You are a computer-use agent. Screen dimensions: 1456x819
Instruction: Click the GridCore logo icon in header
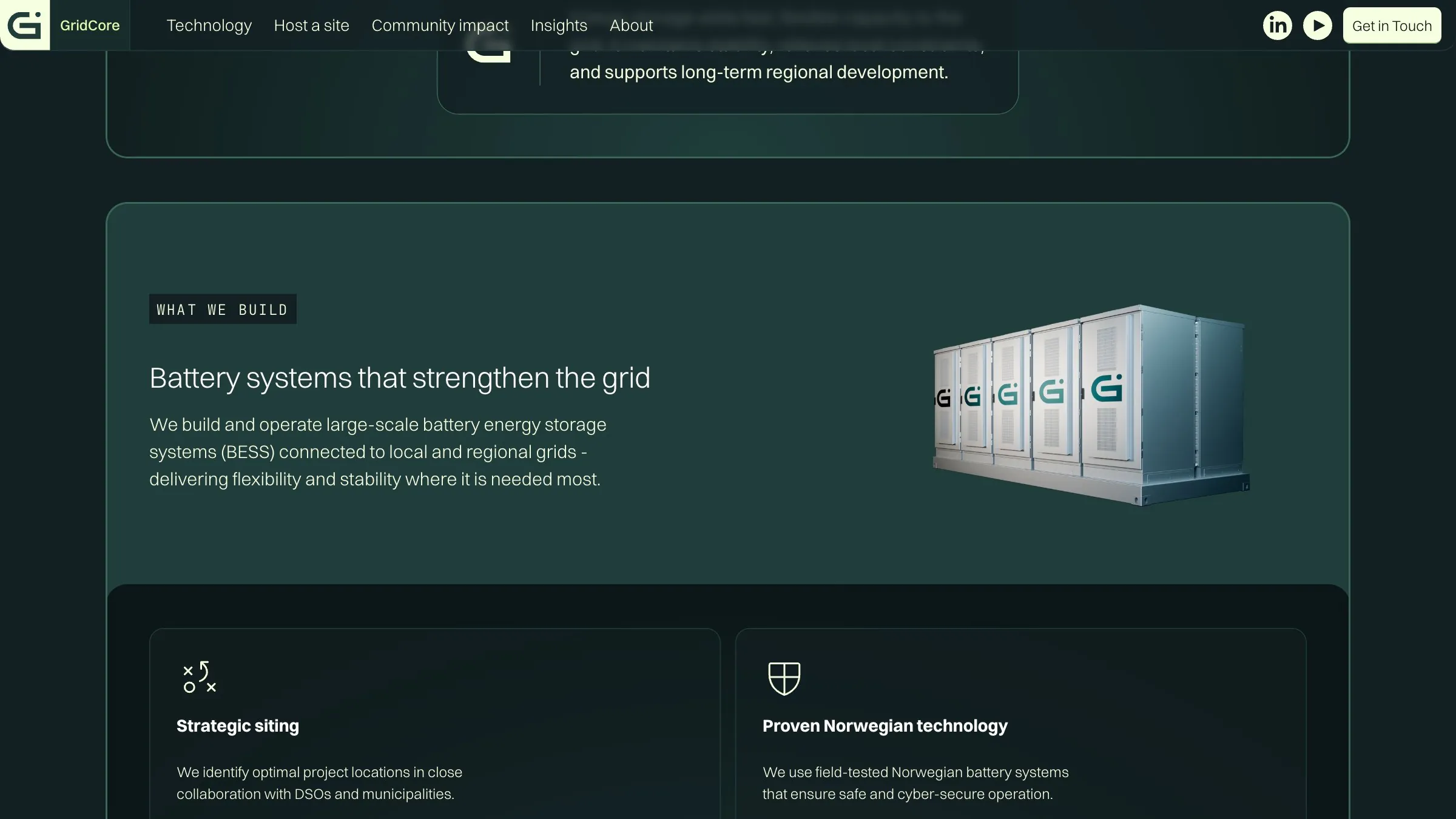[x=25, y=25]
